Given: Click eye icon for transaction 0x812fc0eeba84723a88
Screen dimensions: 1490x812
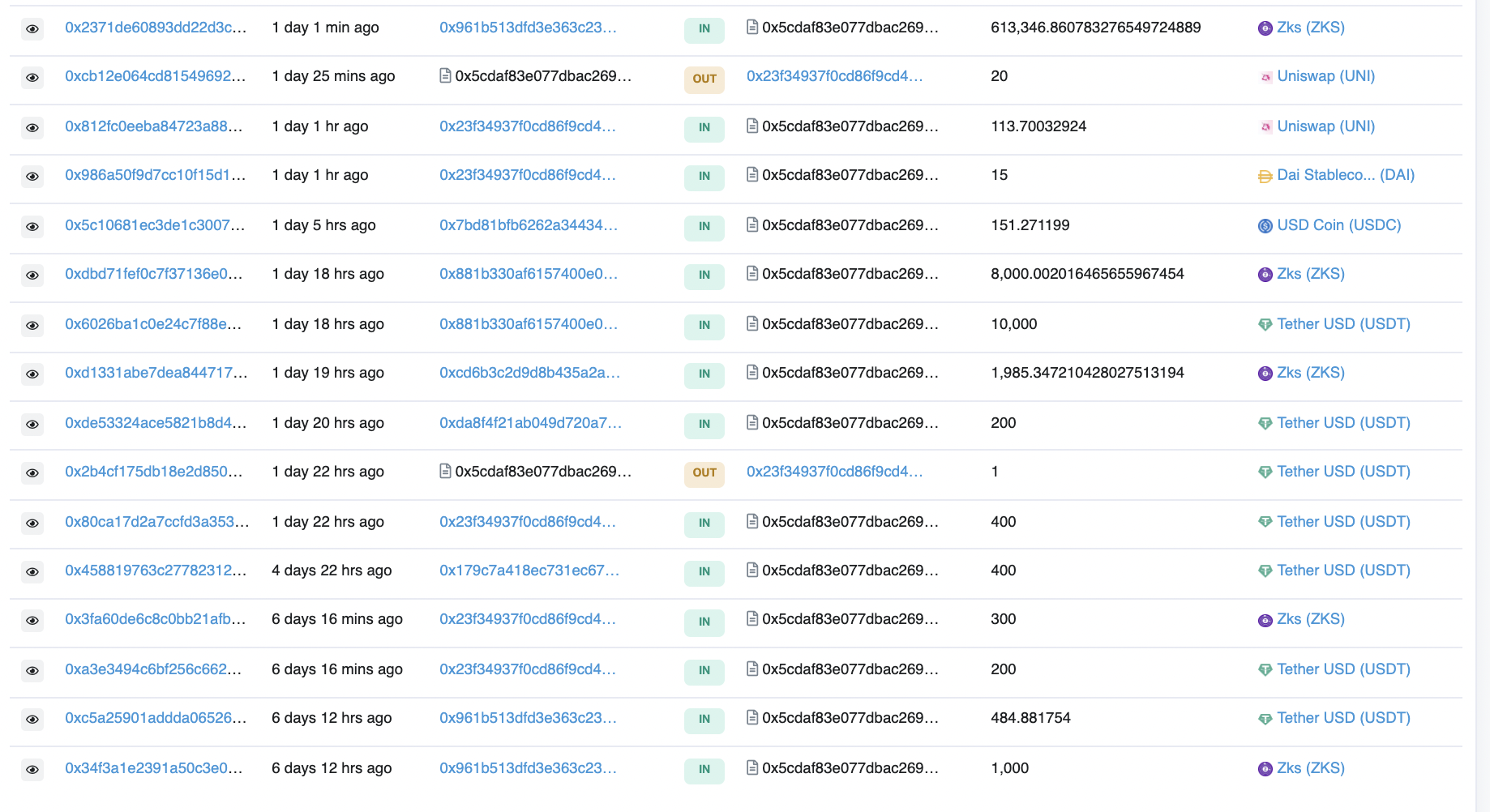Looking at the screenshot, I should click(x=32, y=128).
